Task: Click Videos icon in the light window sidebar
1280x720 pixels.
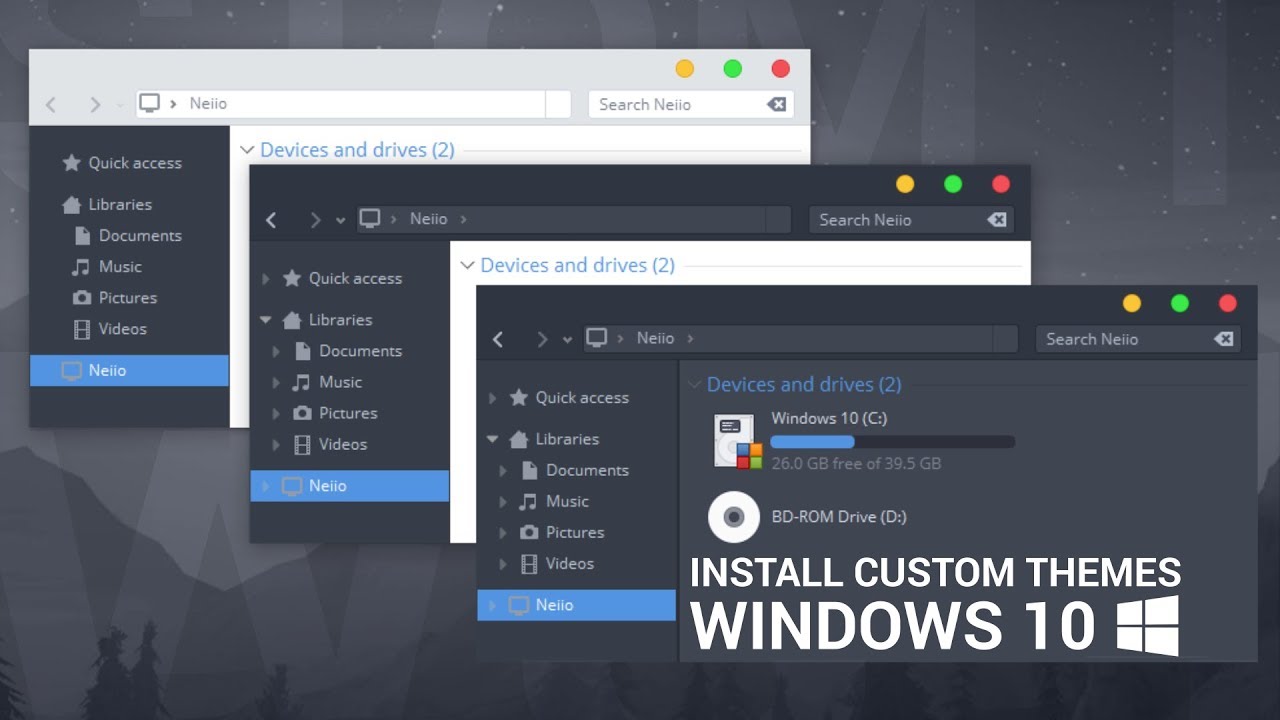Action: click(x=82, y=329)
